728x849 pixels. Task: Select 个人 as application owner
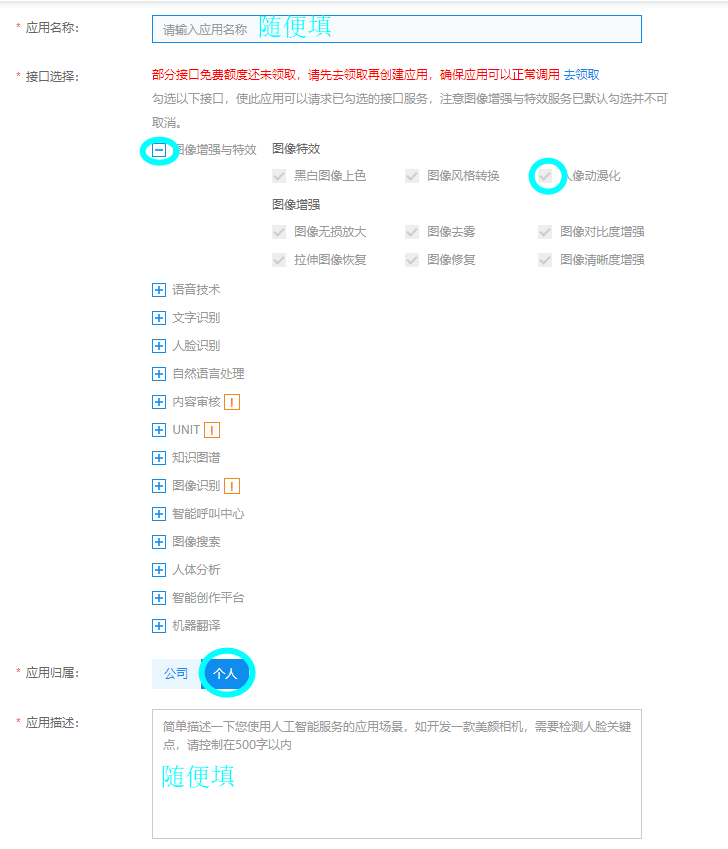coord(225,674)
